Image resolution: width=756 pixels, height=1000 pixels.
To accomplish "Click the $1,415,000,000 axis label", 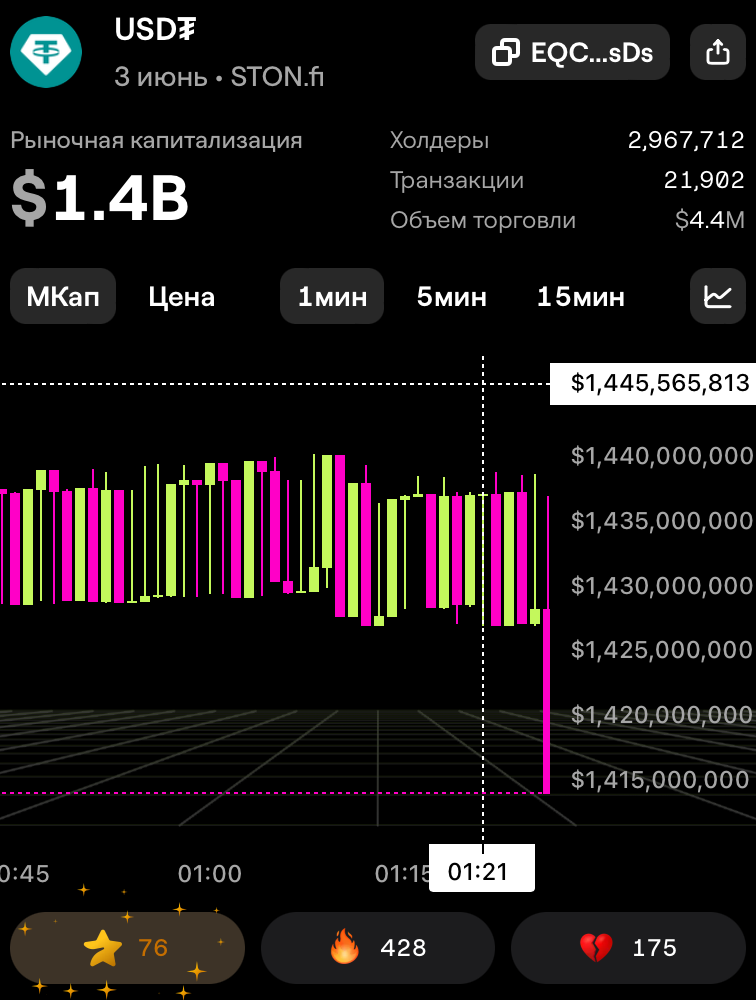I will point(660,780).
